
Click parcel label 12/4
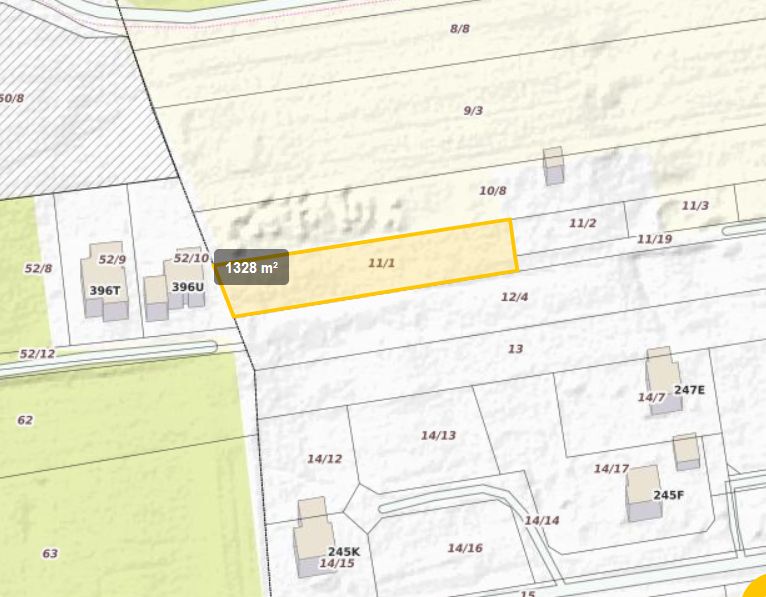[x=514, y=297]
